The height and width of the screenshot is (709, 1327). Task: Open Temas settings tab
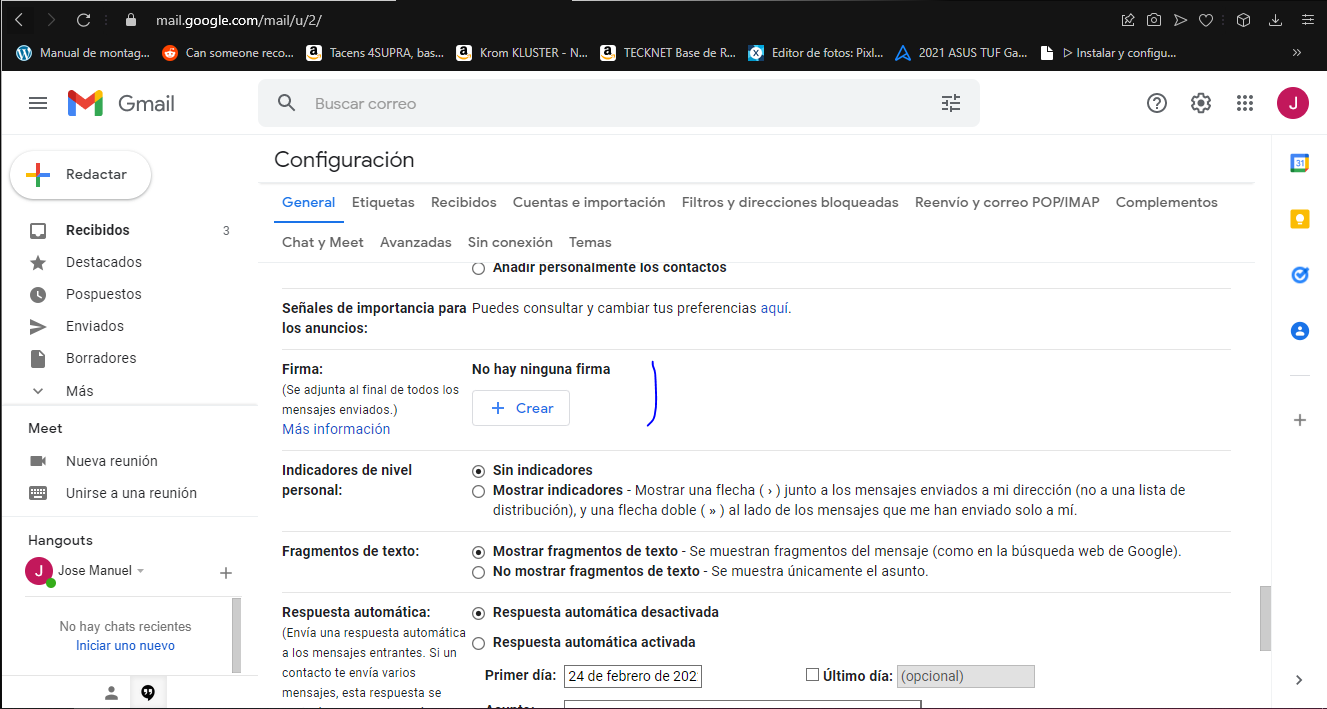tap(590, 242)
